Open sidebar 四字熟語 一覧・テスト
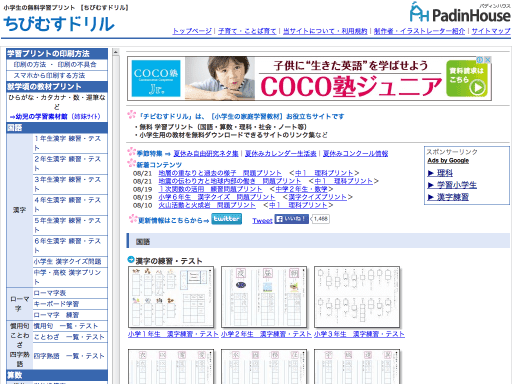The height and width of the screenshot is (384, 512). point(69,356)
